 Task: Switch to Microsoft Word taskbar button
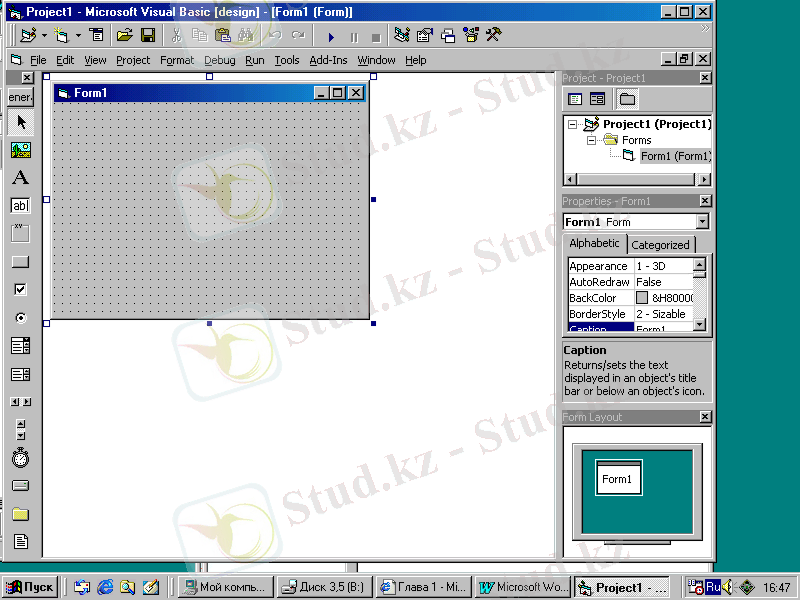pyautogui.click(x=523, y=587)
